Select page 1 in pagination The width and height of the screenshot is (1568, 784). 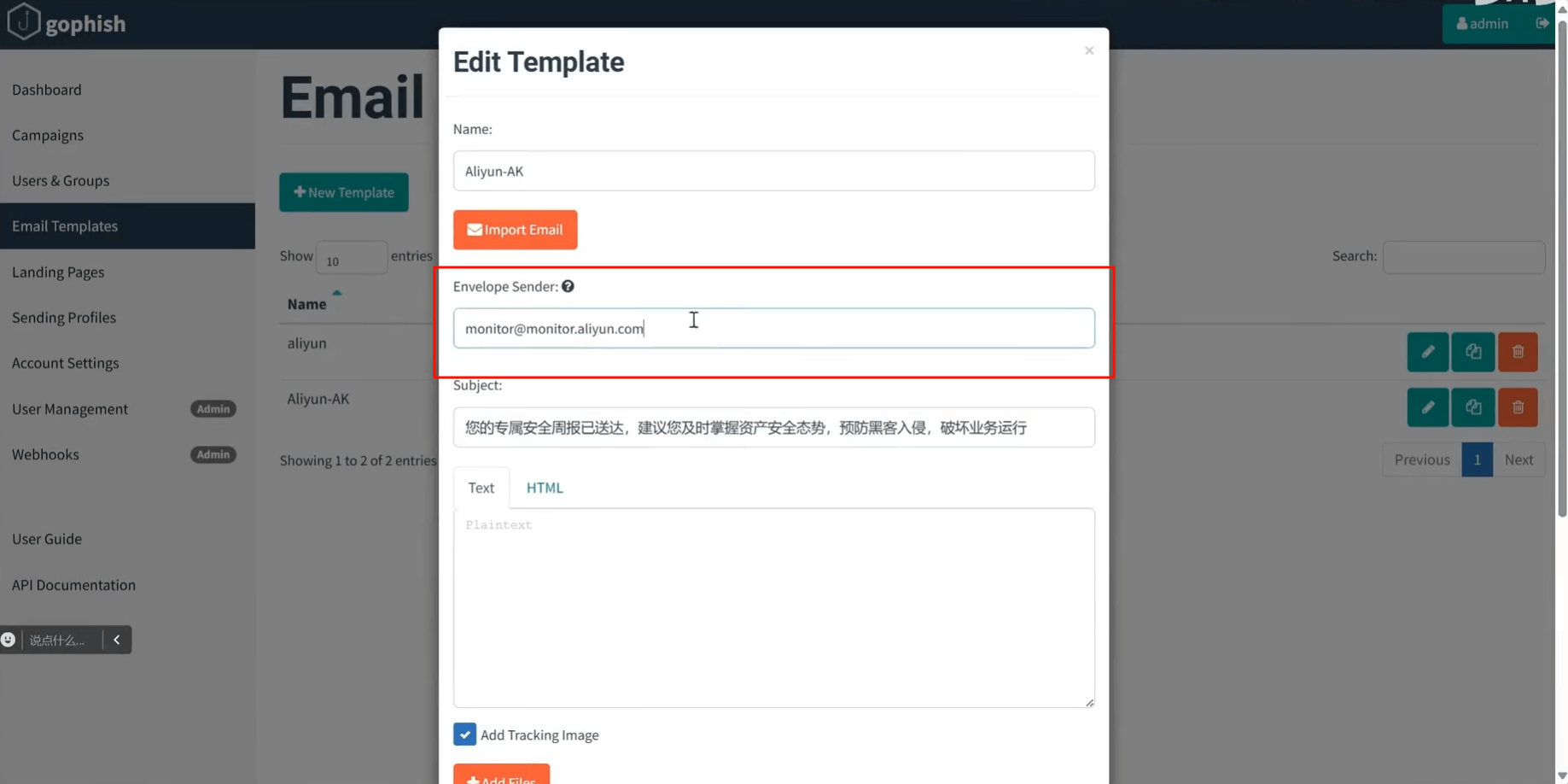click(x=1477, y=459)
